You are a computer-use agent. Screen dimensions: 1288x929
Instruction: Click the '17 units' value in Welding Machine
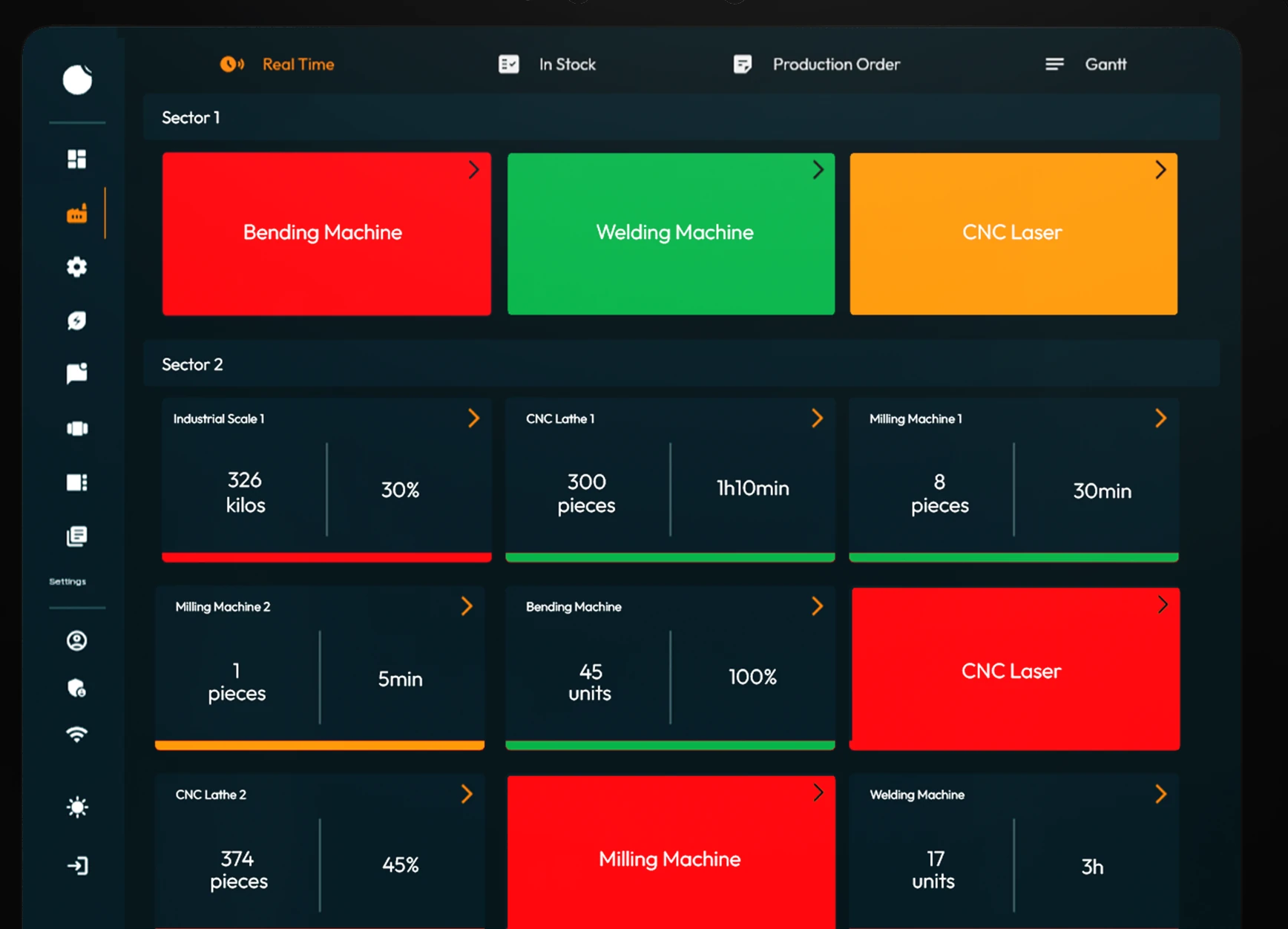933,870
